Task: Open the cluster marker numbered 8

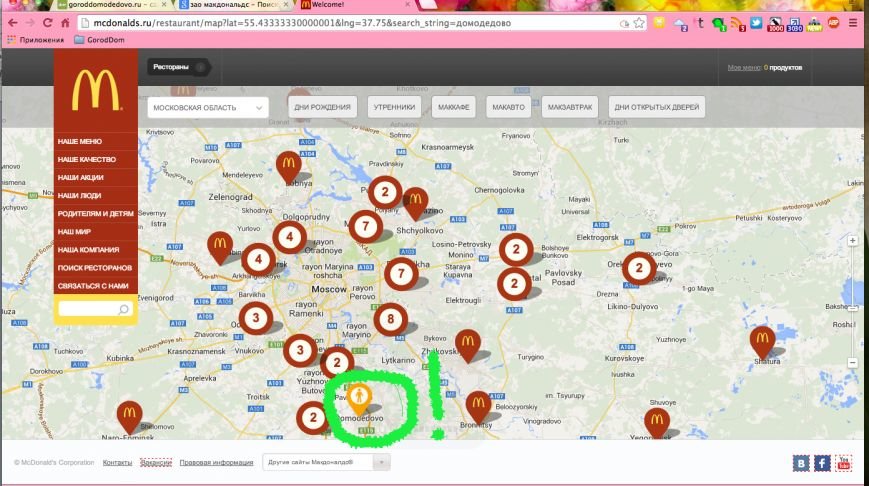Action: click(x=391, y=319)
